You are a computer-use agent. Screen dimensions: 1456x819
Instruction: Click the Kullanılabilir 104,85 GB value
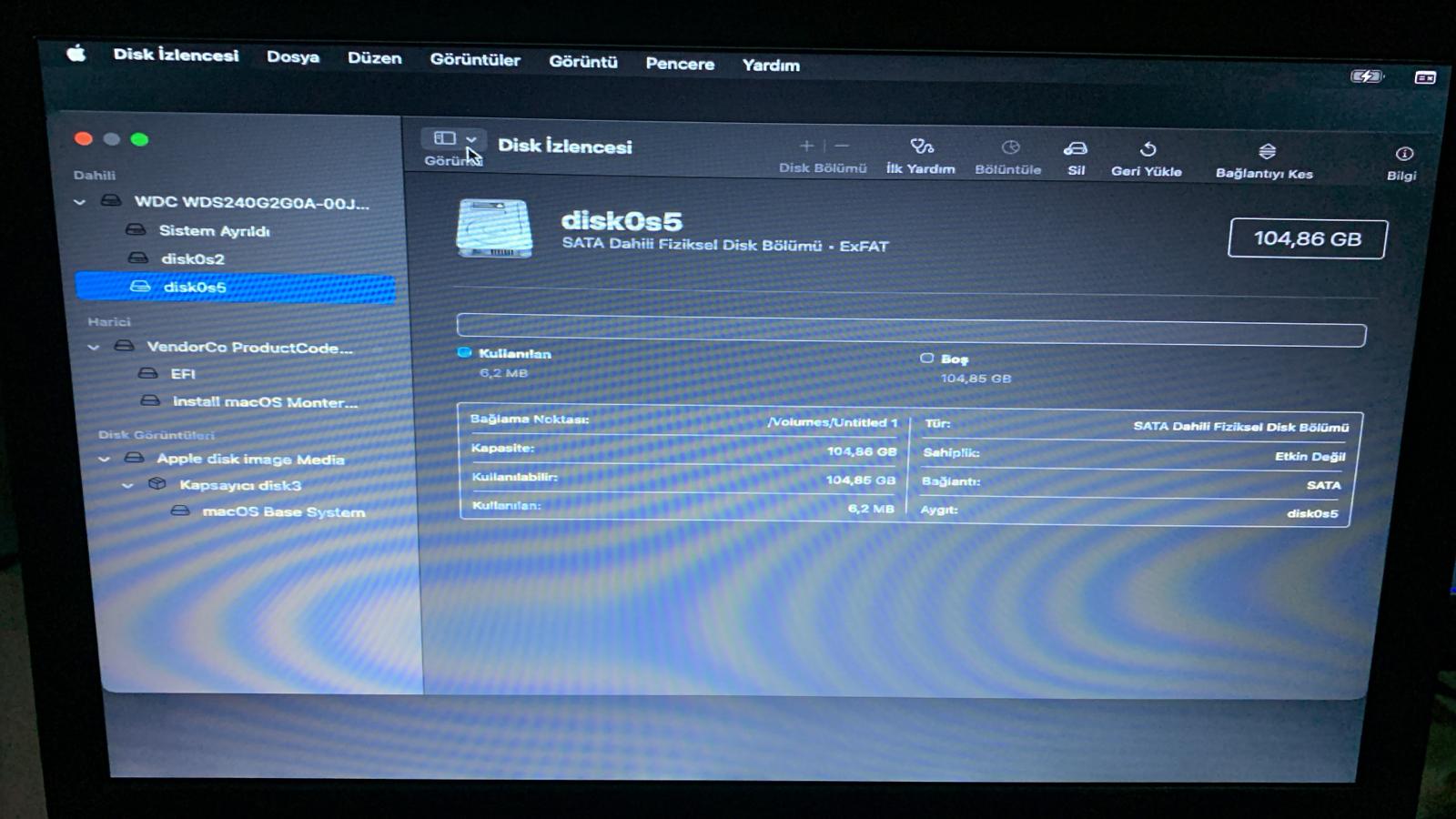(860, 480)
